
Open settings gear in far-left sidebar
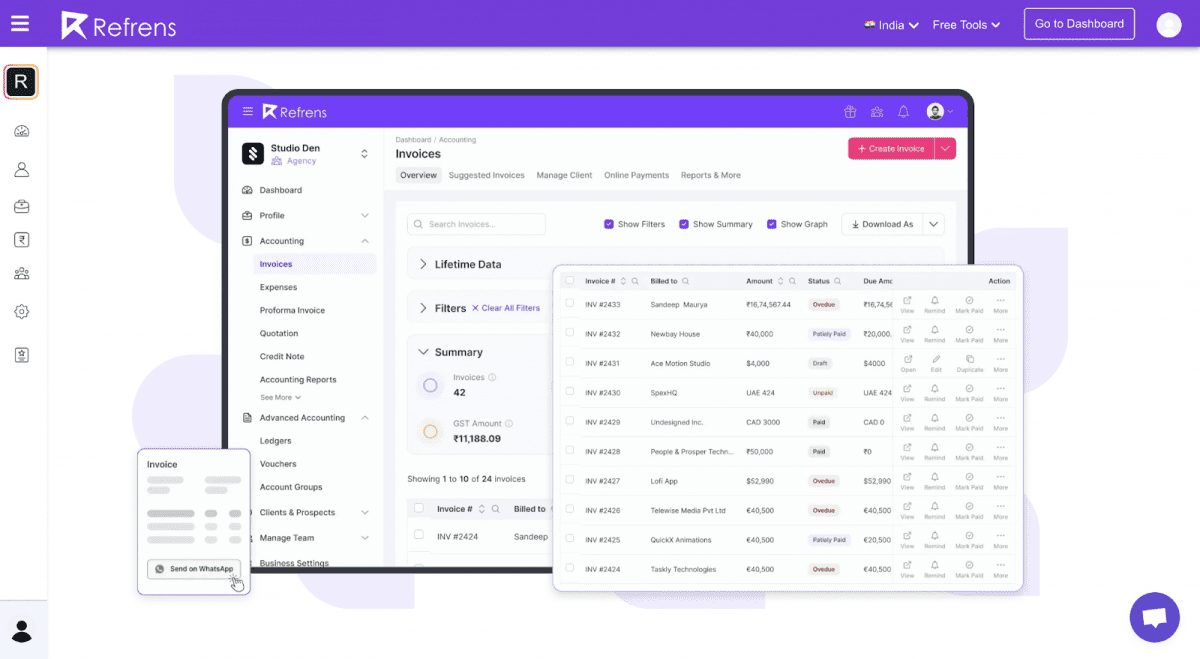[20, 311]
